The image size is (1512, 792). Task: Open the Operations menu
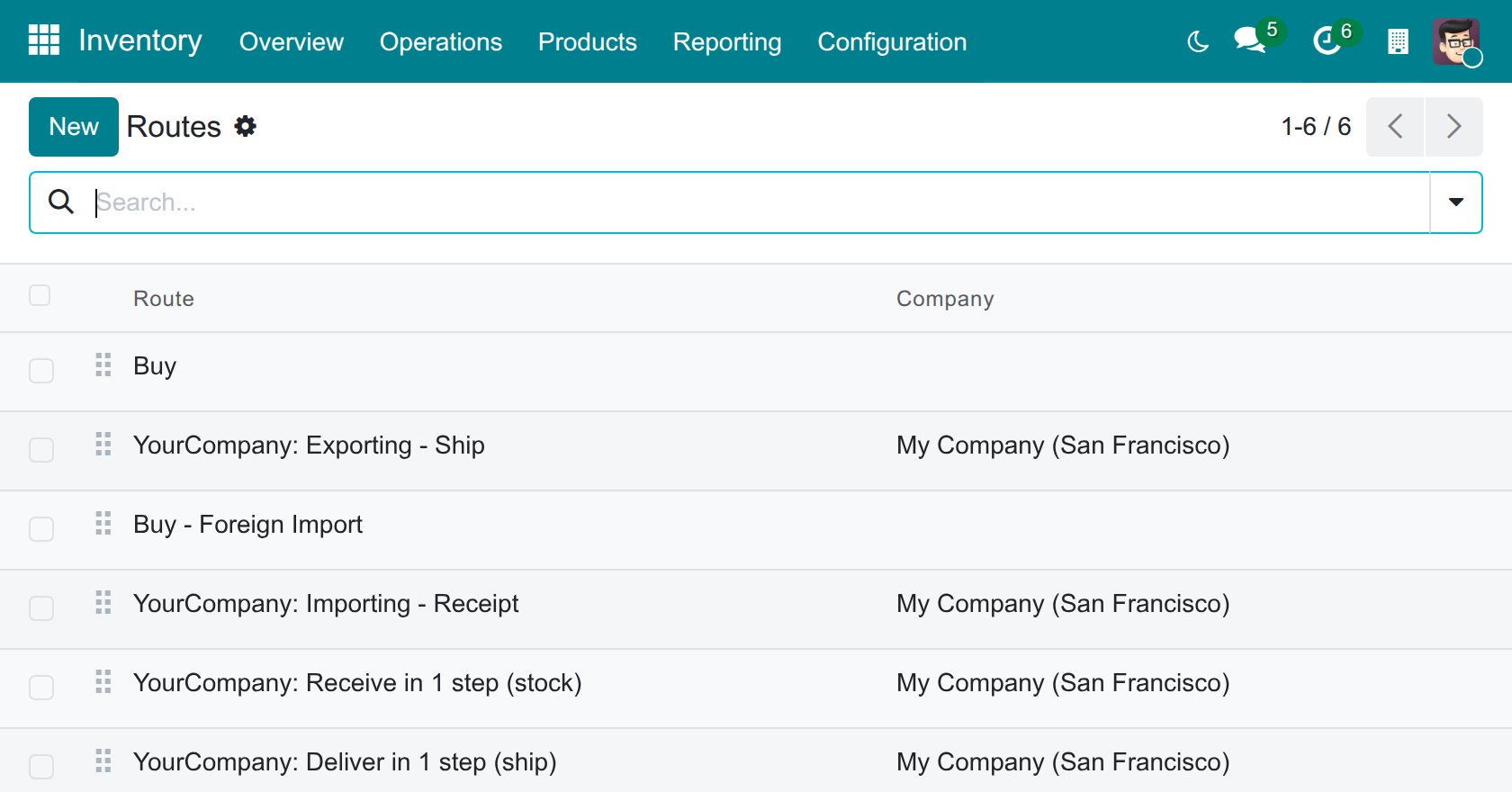pyautogui.click(x=441, y=41)
